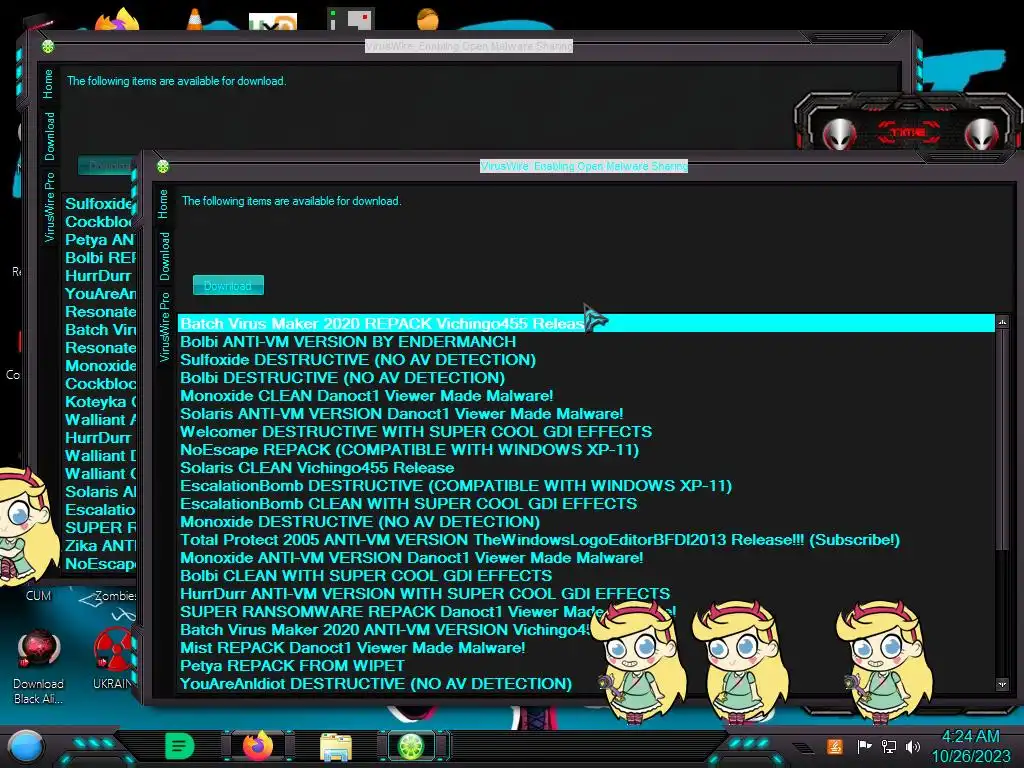This screenshot has height=768, width=1024.
Task: Select 'Sulfoxide' row in back window list
Action: click(x=99, y=204)
